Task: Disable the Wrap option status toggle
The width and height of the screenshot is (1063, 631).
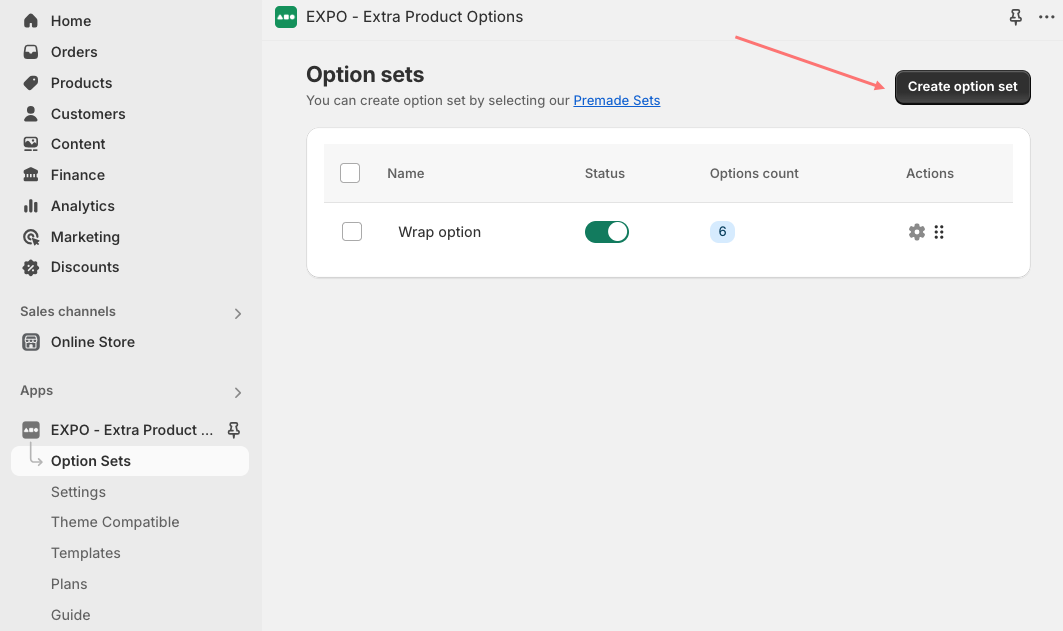Action: [x=607, y=232]
